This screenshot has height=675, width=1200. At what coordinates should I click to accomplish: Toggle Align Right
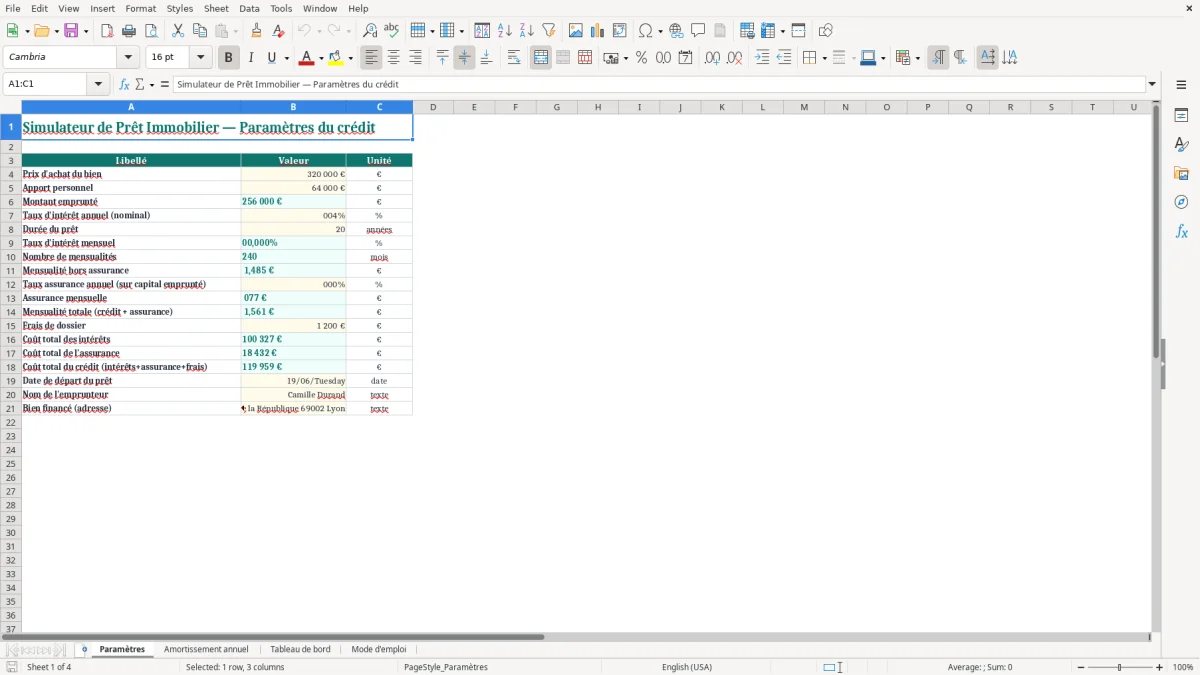tap(416, 58)
